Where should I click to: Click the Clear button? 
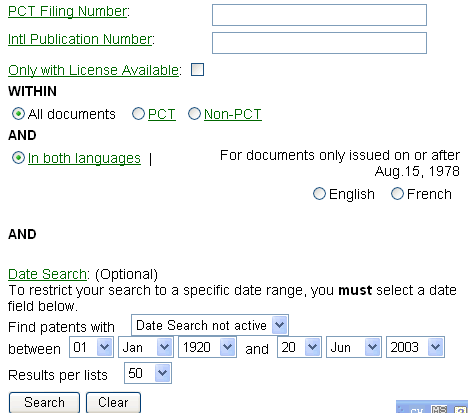pos(113,402)
